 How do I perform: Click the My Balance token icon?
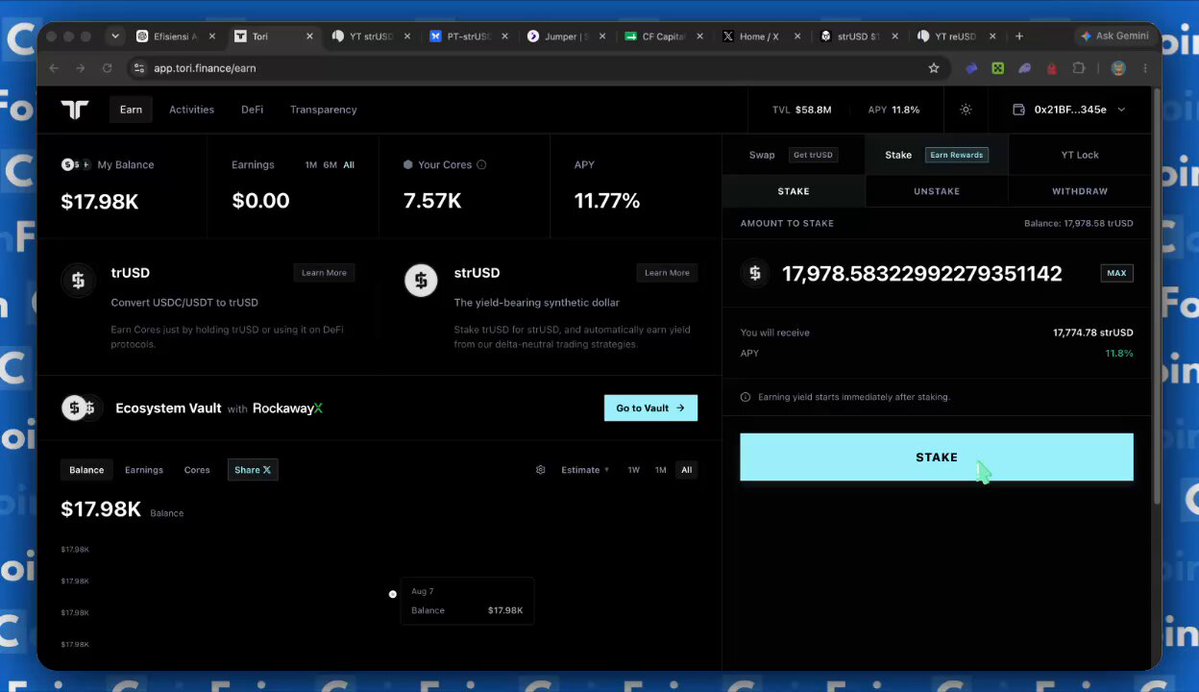tap(74, 164)
